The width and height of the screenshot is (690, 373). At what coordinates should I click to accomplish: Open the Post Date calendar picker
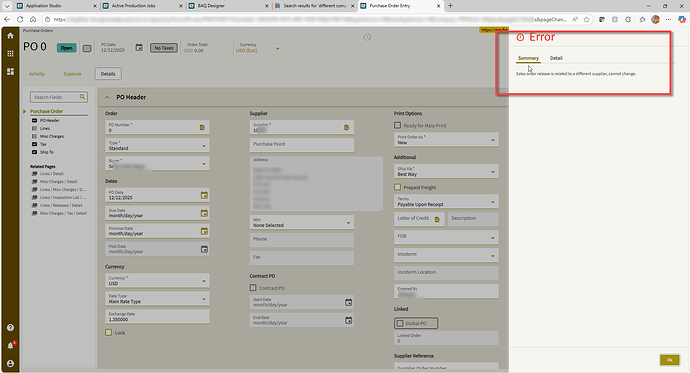click(x=204, y=249)
